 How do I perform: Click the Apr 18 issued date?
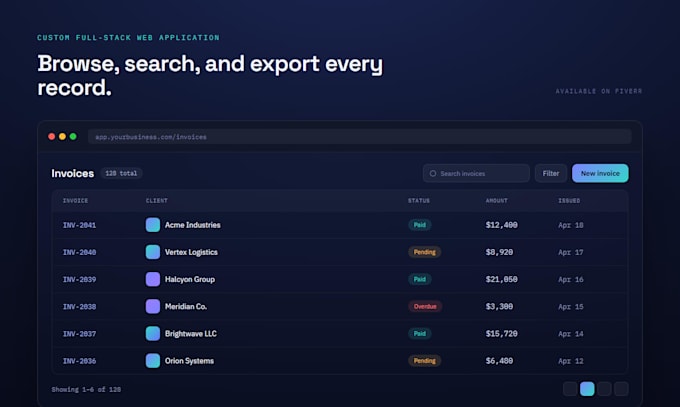571,225
